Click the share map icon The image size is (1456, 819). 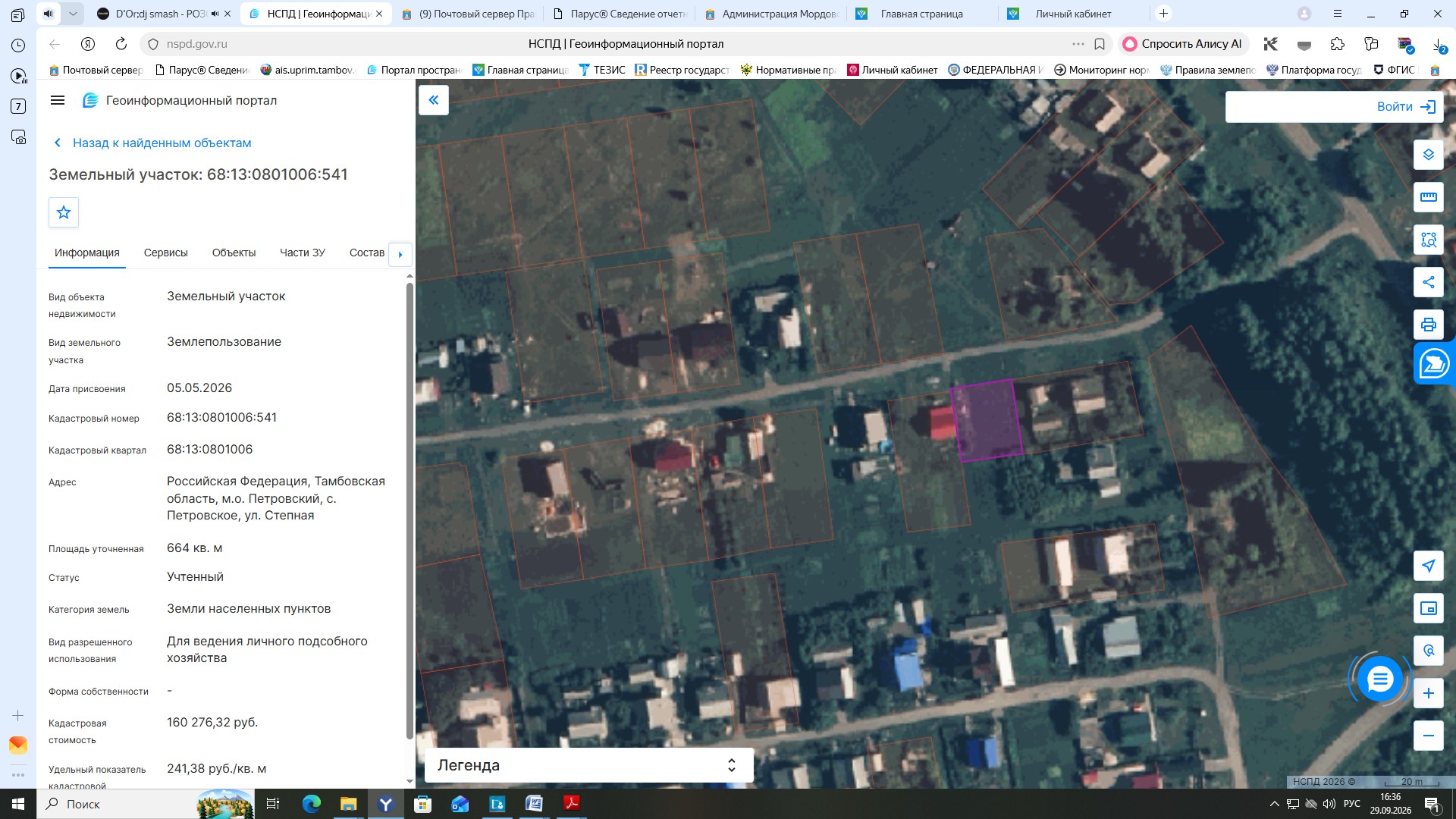(1429, 282)
